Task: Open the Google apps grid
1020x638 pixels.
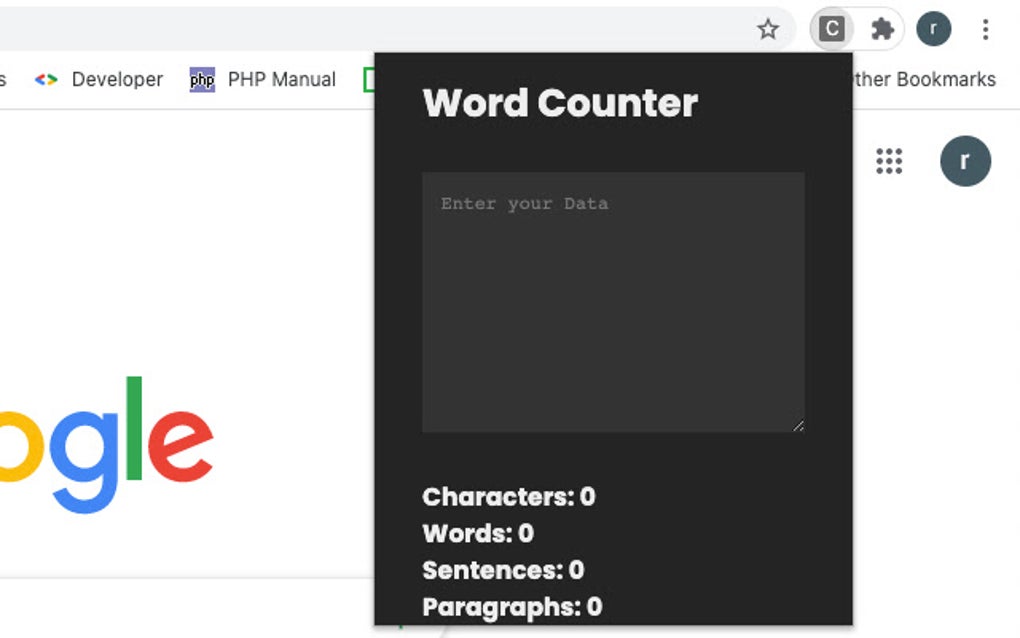Action: coord(889,161)
